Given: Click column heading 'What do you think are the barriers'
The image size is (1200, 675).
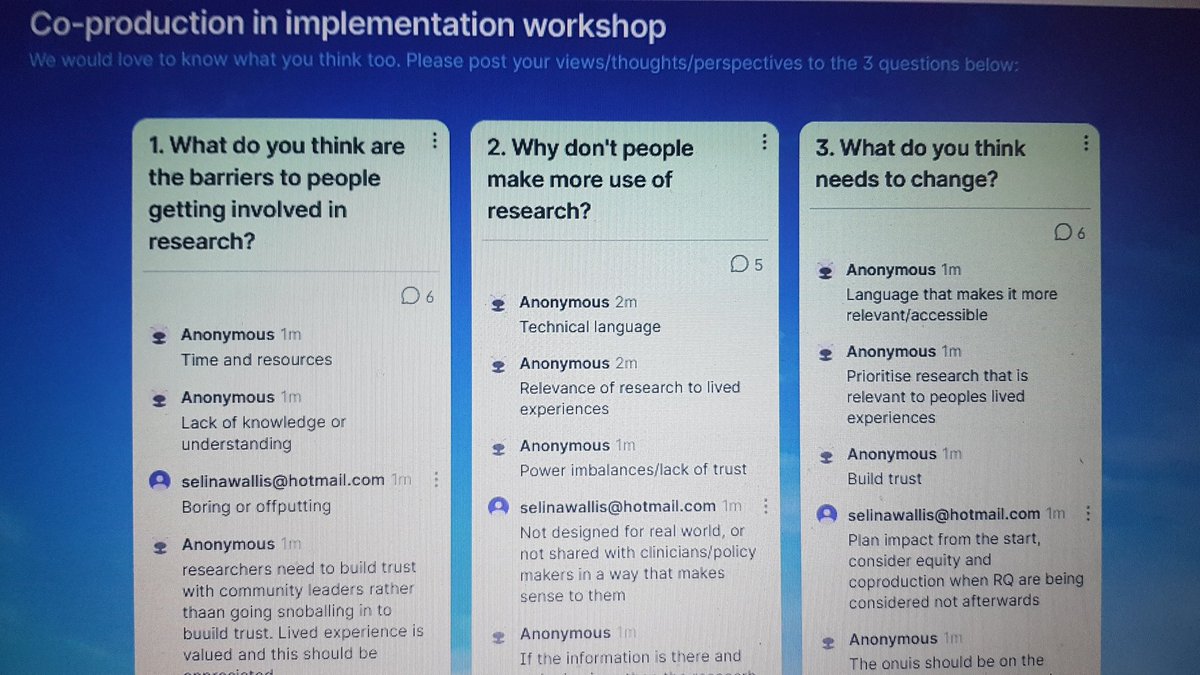Looking at the screenshot, I should coord(277,193).
